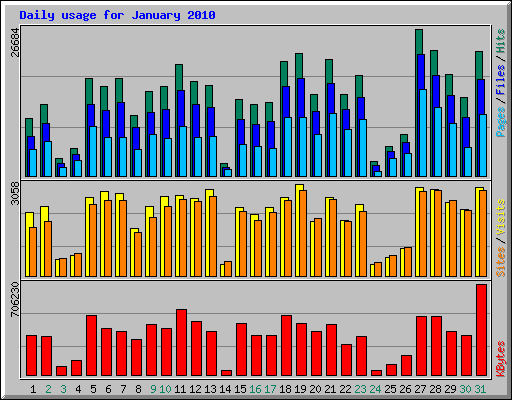Click the tallest hits bar for day 27

(x=419, y=42)
